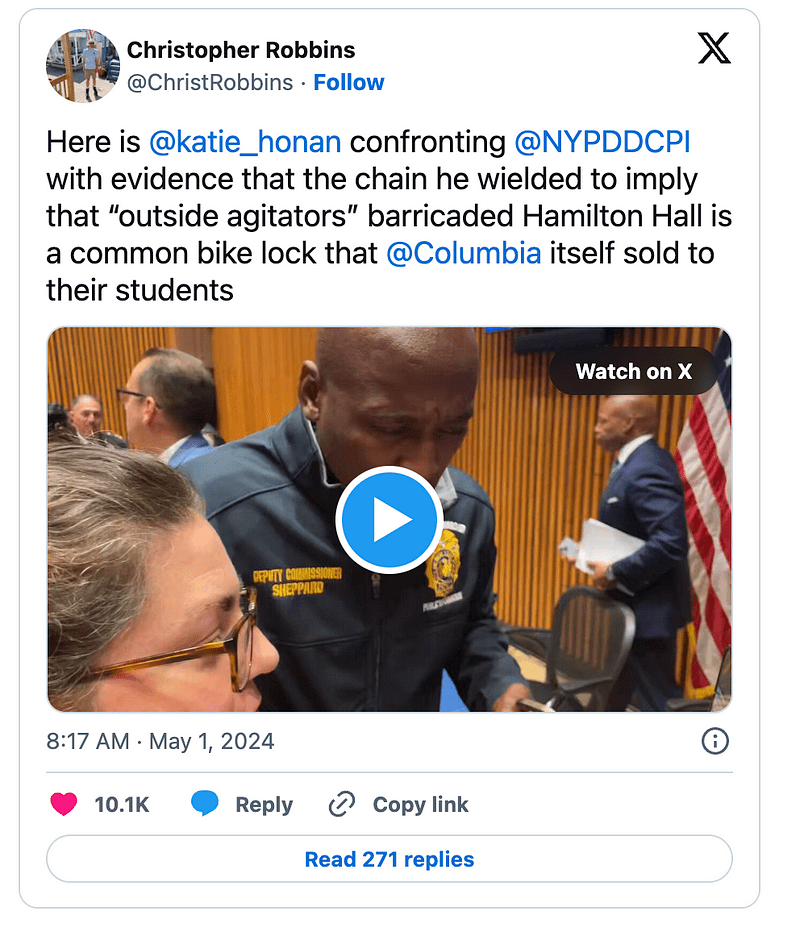
Task: Click the tweet body text
Action: [389, 216]
